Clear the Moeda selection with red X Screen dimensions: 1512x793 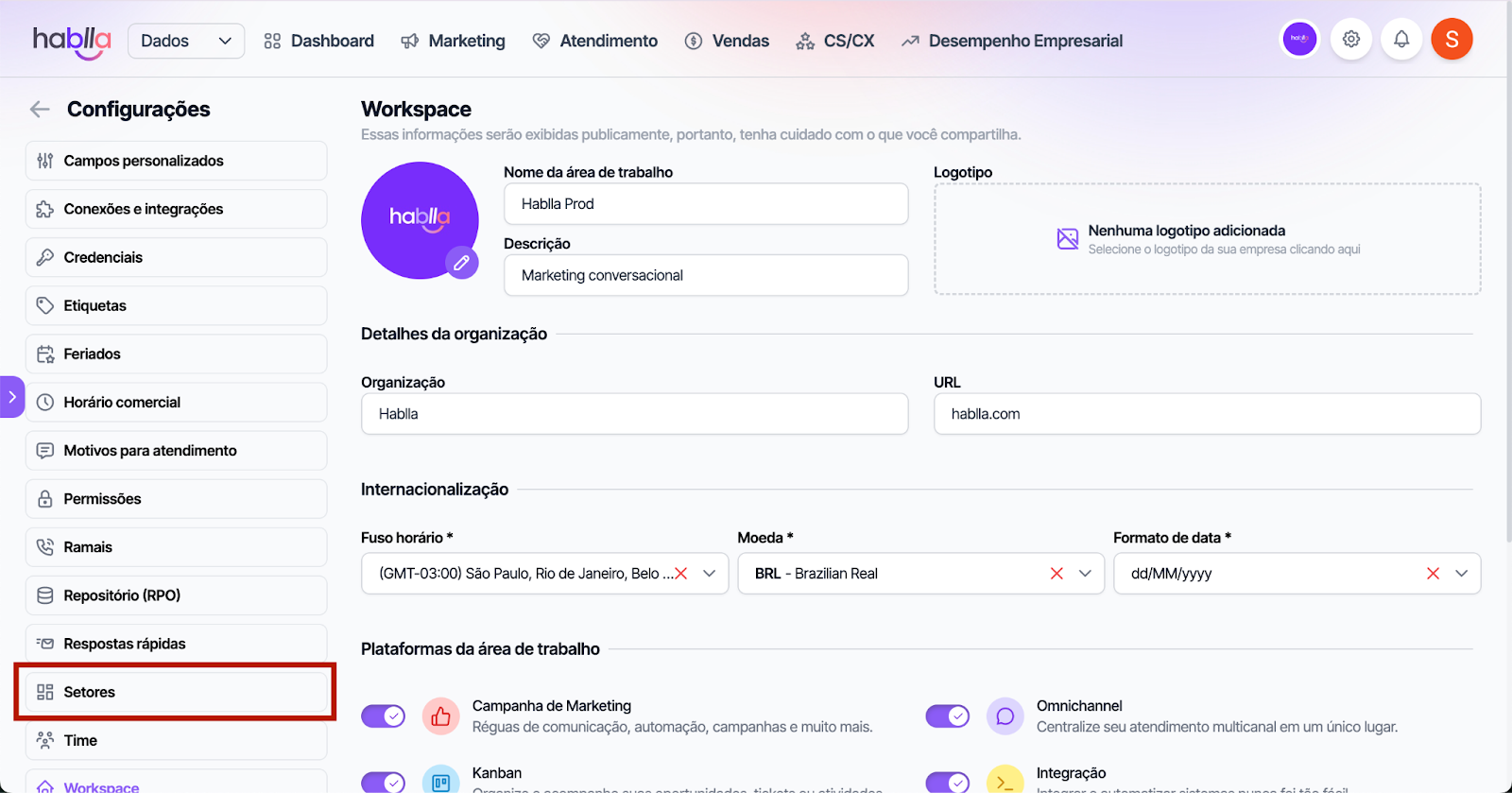(x=1057, y=574)
